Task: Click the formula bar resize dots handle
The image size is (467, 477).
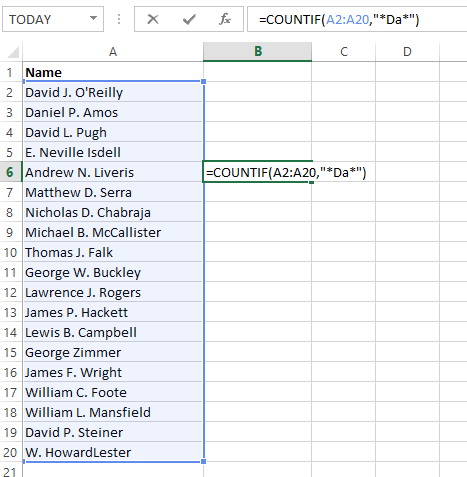Action: click(119, 19)
